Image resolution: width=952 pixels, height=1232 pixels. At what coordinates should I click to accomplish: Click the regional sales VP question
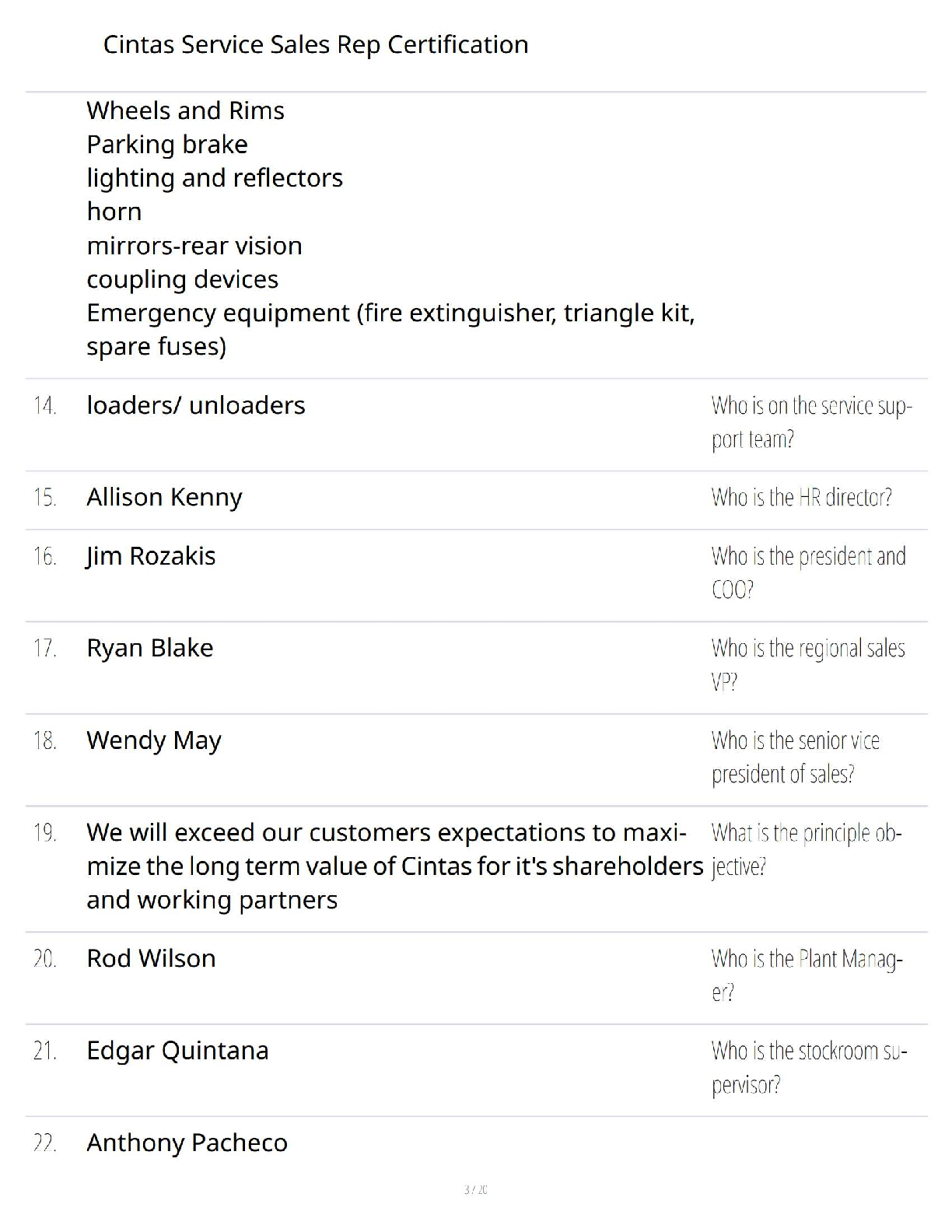(808, 665)
